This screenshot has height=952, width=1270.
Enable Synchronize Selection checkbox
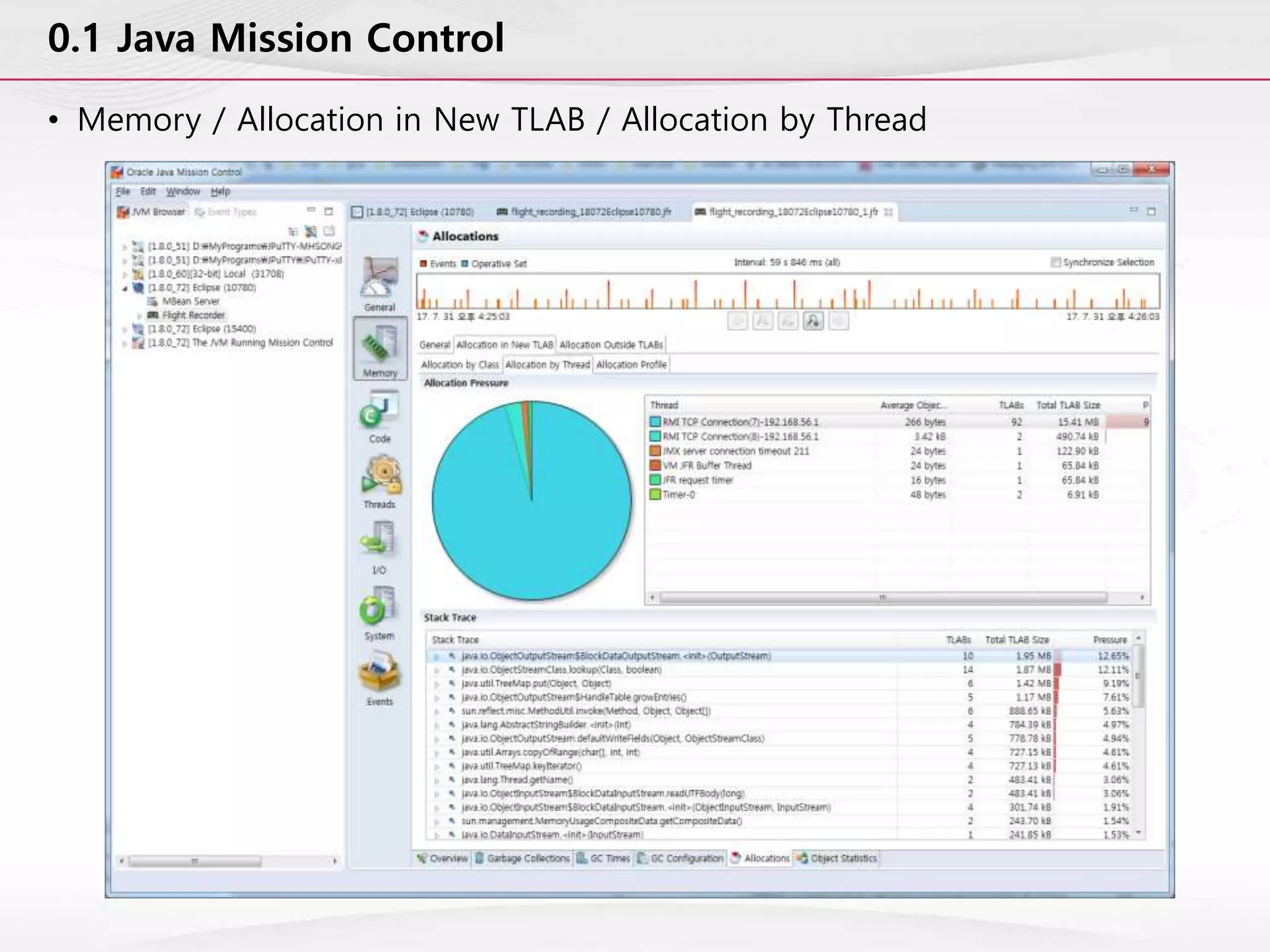coord(1055,262)
